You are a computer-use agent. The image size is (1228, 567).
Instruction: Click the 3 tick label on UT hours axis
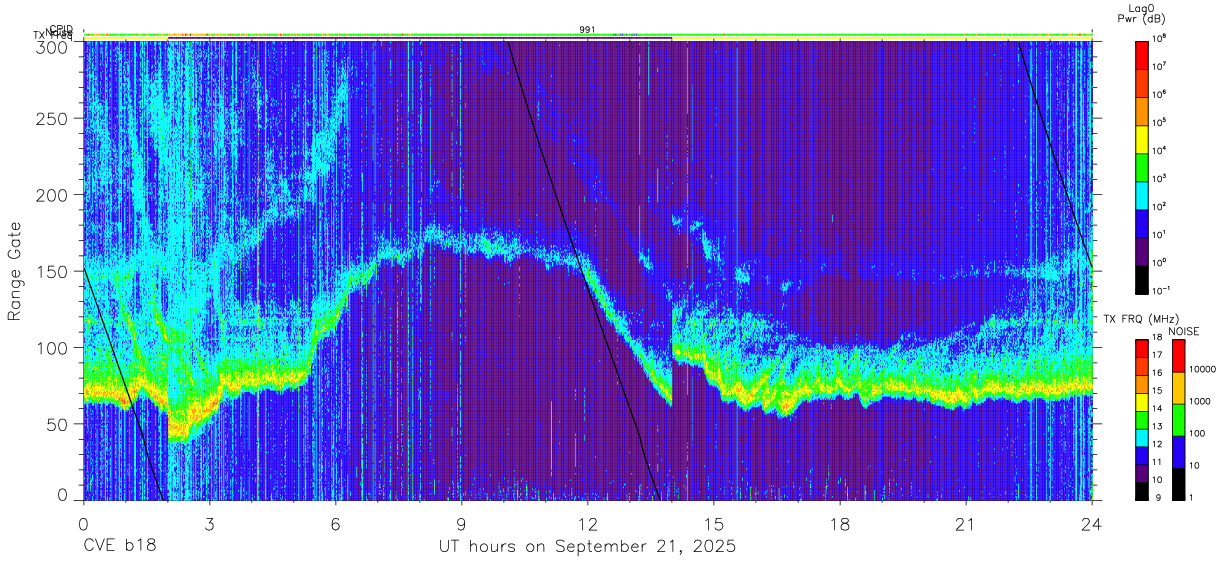tap(210, 525)
